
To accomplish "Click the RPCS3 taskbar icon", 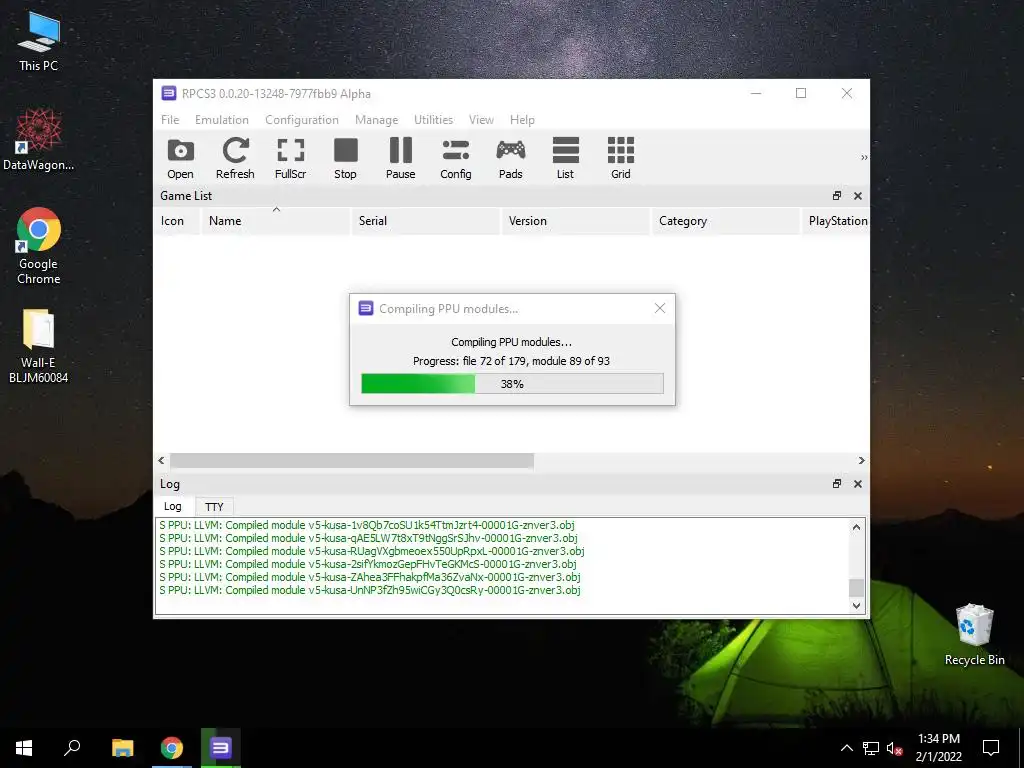I will pyautogui.click(x=221, y=748).
